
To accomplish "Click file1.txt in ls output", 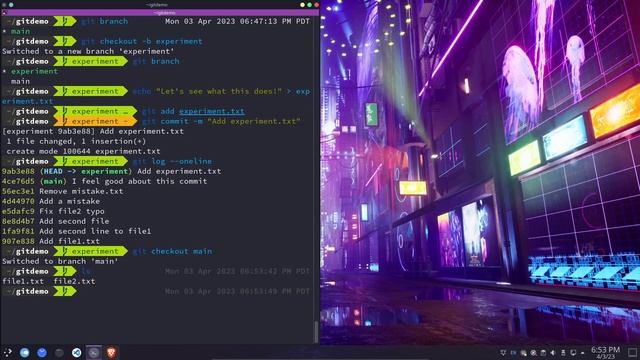I will coord(23,281).
